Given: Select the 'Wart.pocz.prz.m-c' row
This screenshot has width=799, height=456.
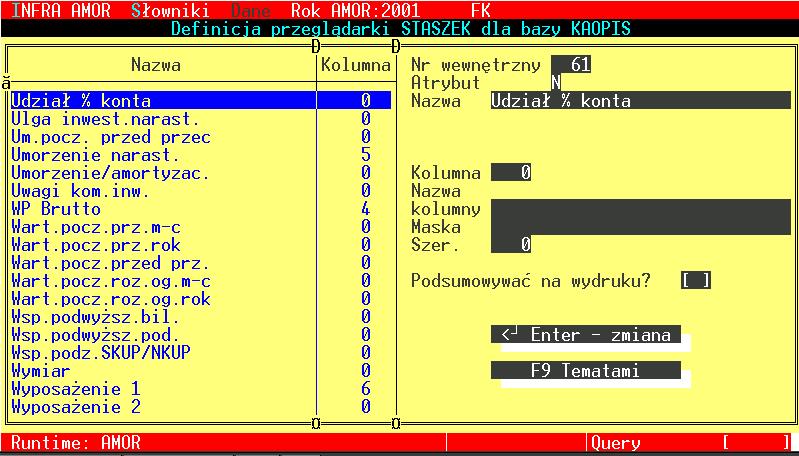Looking at the screenshot, I should point(201,227).
